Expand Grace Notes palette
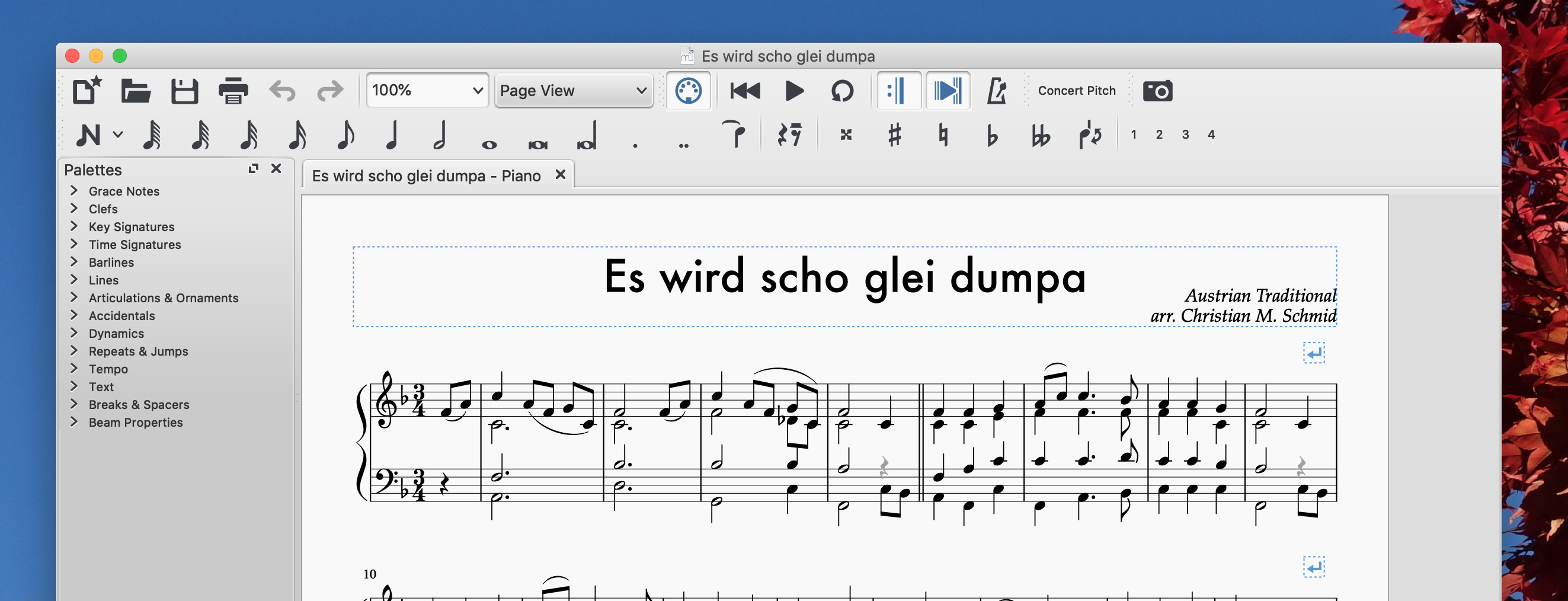 click(x=74, y=191)
